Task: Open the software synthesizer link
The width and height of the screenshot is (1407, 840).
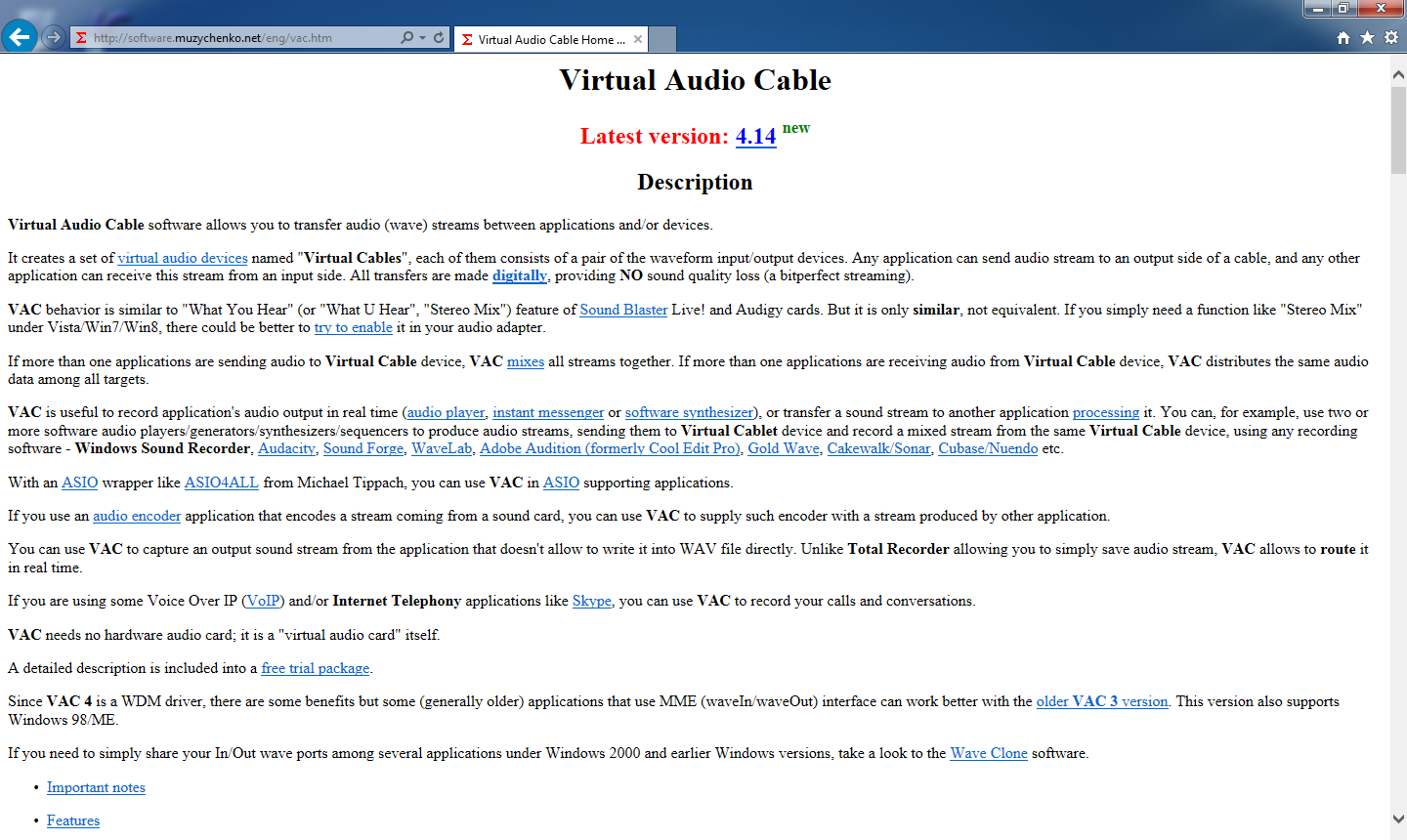Action: pyautogui.click(x=689, y=412)
